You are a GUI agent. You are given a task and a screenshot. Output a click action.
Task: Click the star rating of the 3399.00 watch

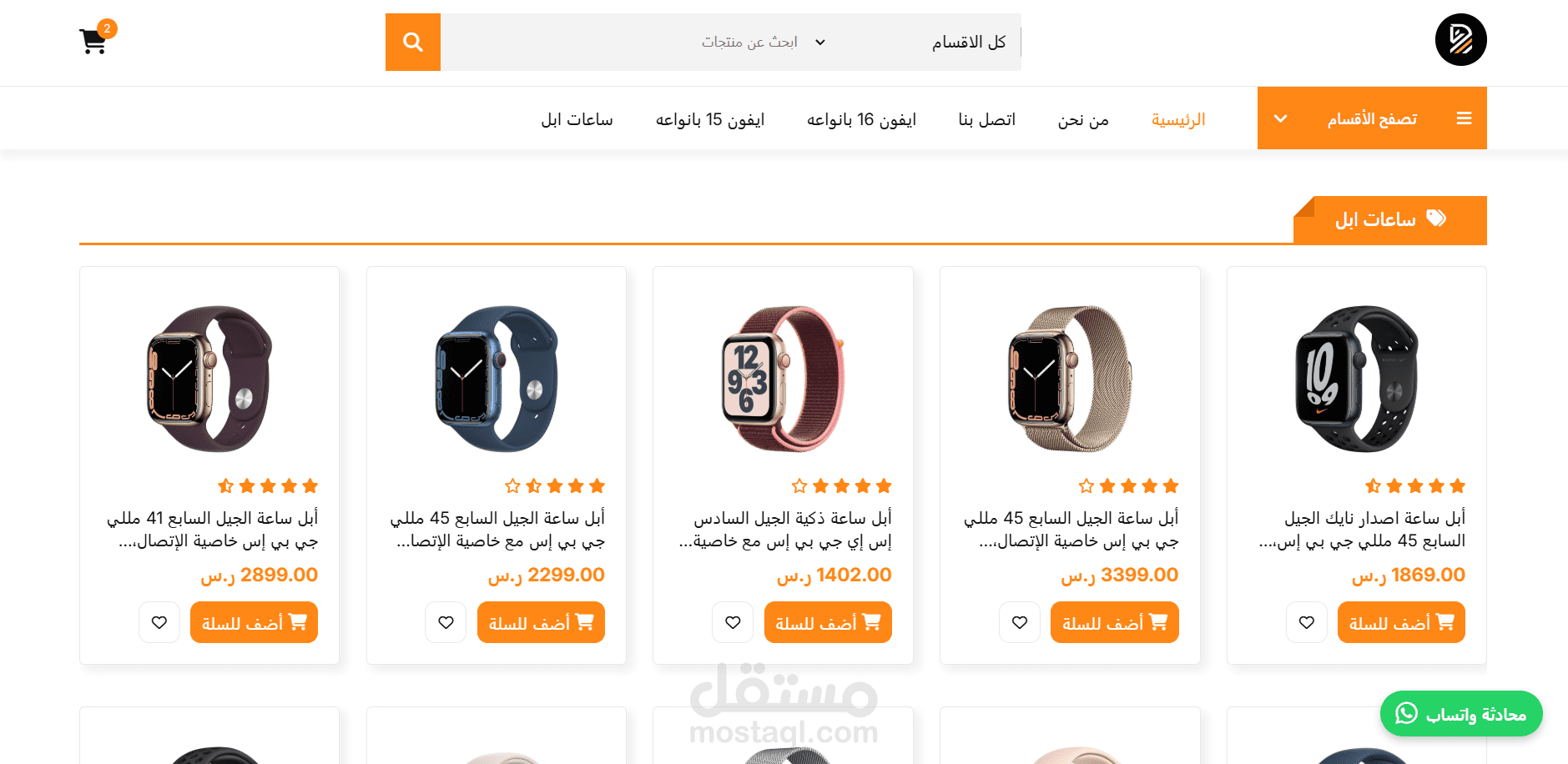1128,485
